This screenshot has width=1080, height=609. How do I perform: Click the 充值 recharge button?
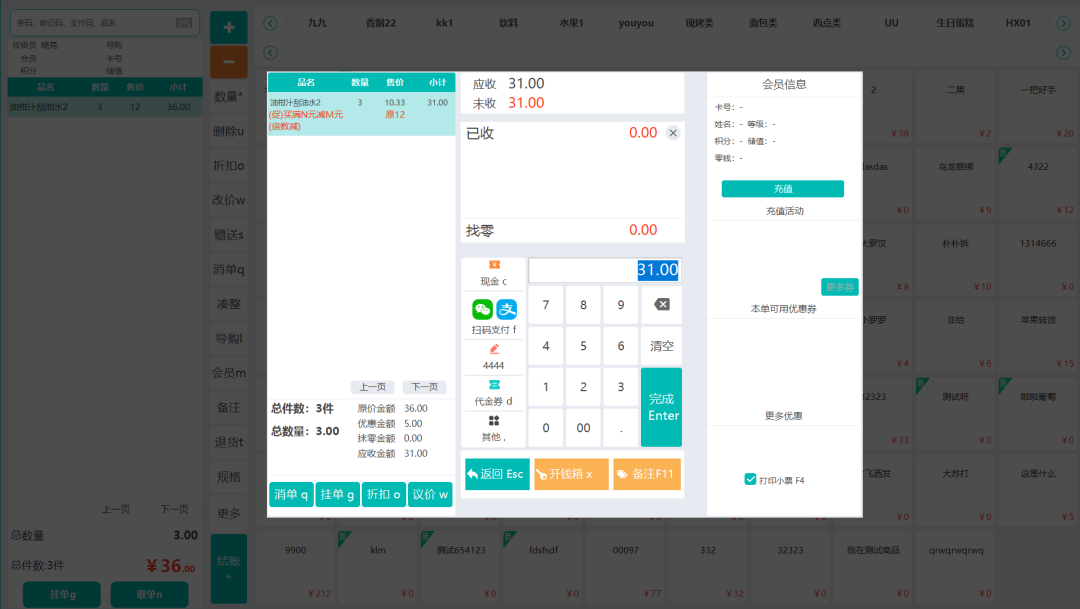tap(782, 189)
